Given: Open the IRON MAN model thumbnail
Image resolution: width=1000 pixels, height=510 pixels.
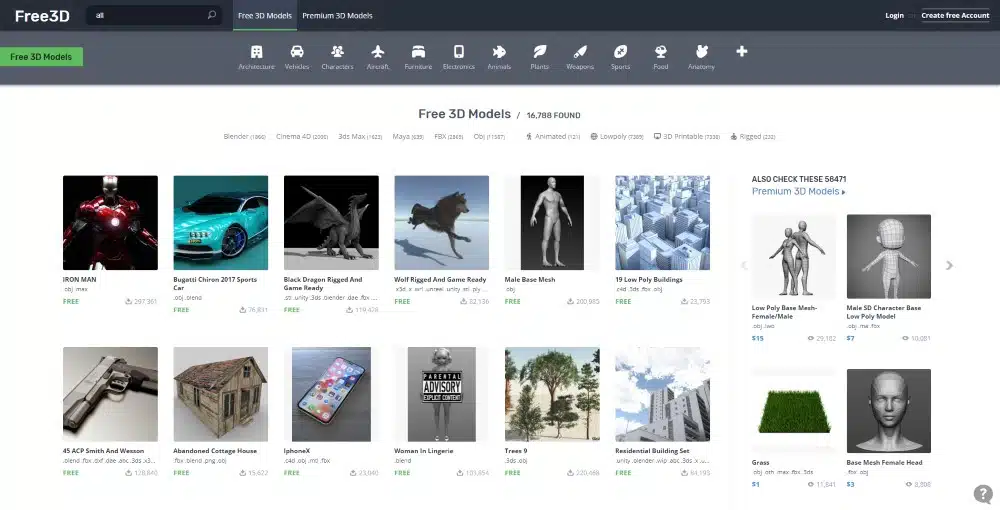Looking at the screenshot, I should tap(110, 222).
